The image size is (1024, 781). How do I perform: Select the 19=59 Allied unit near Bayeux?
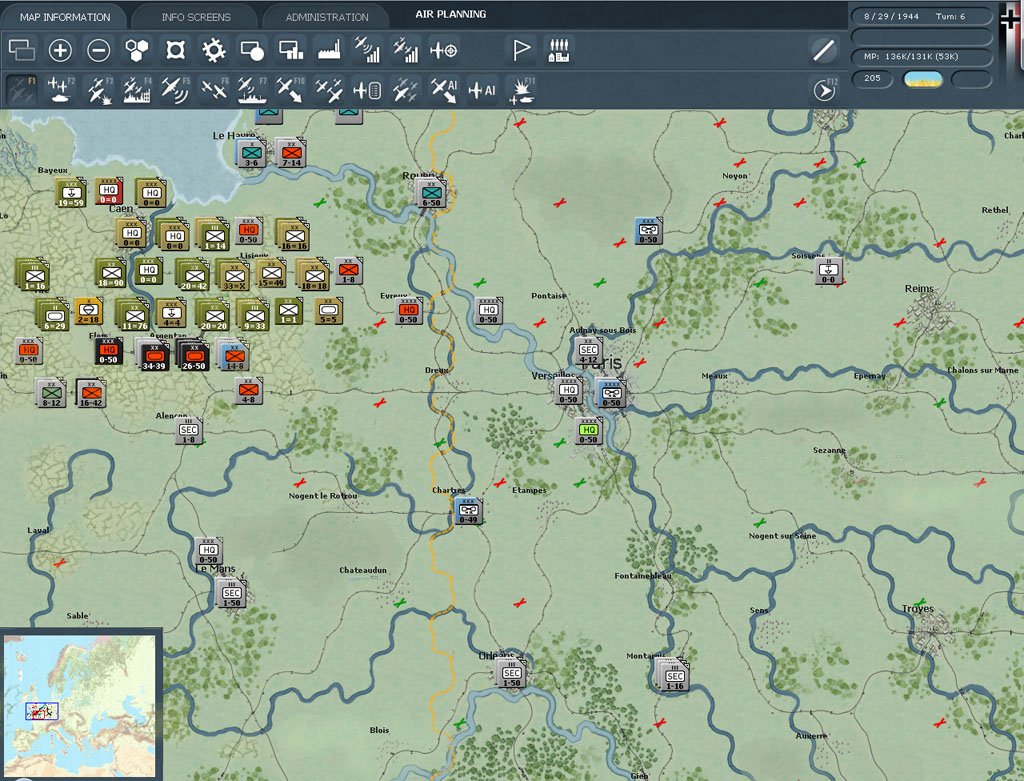pos(71,193)
